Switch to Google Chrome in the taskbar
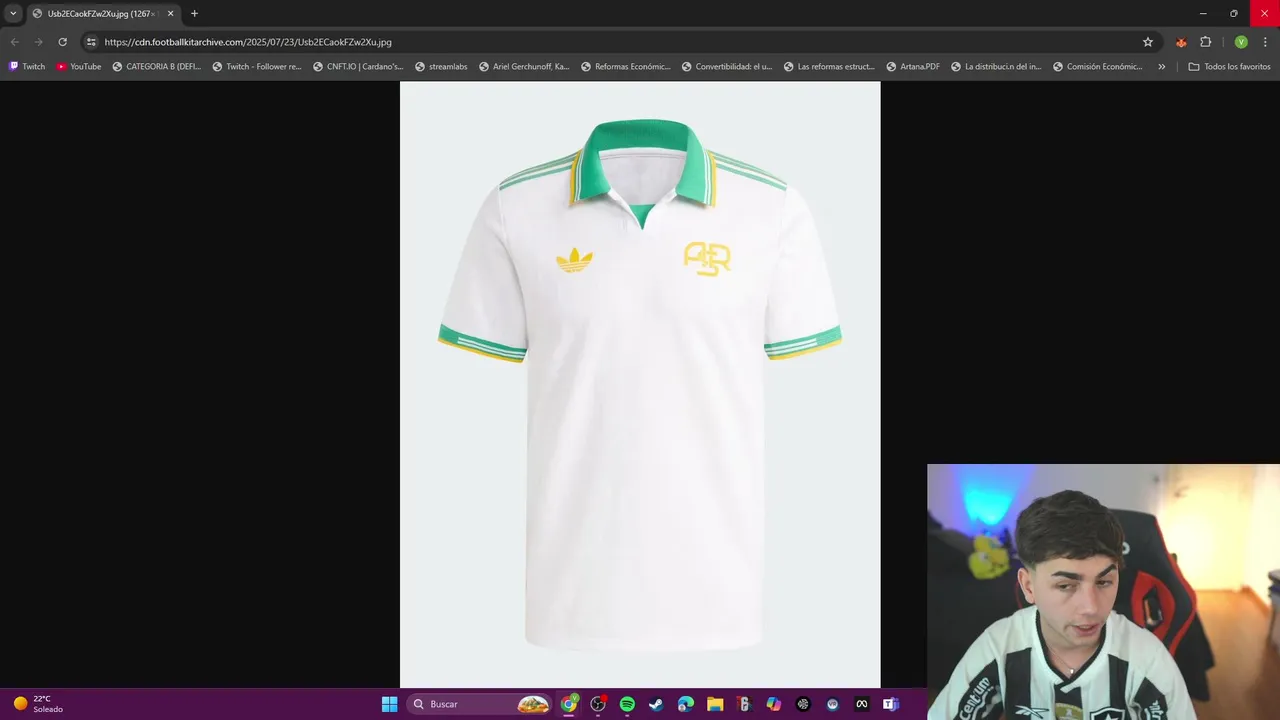Image resolution: width=1280 pixels, height=720 pixels. tap(569, 704)
